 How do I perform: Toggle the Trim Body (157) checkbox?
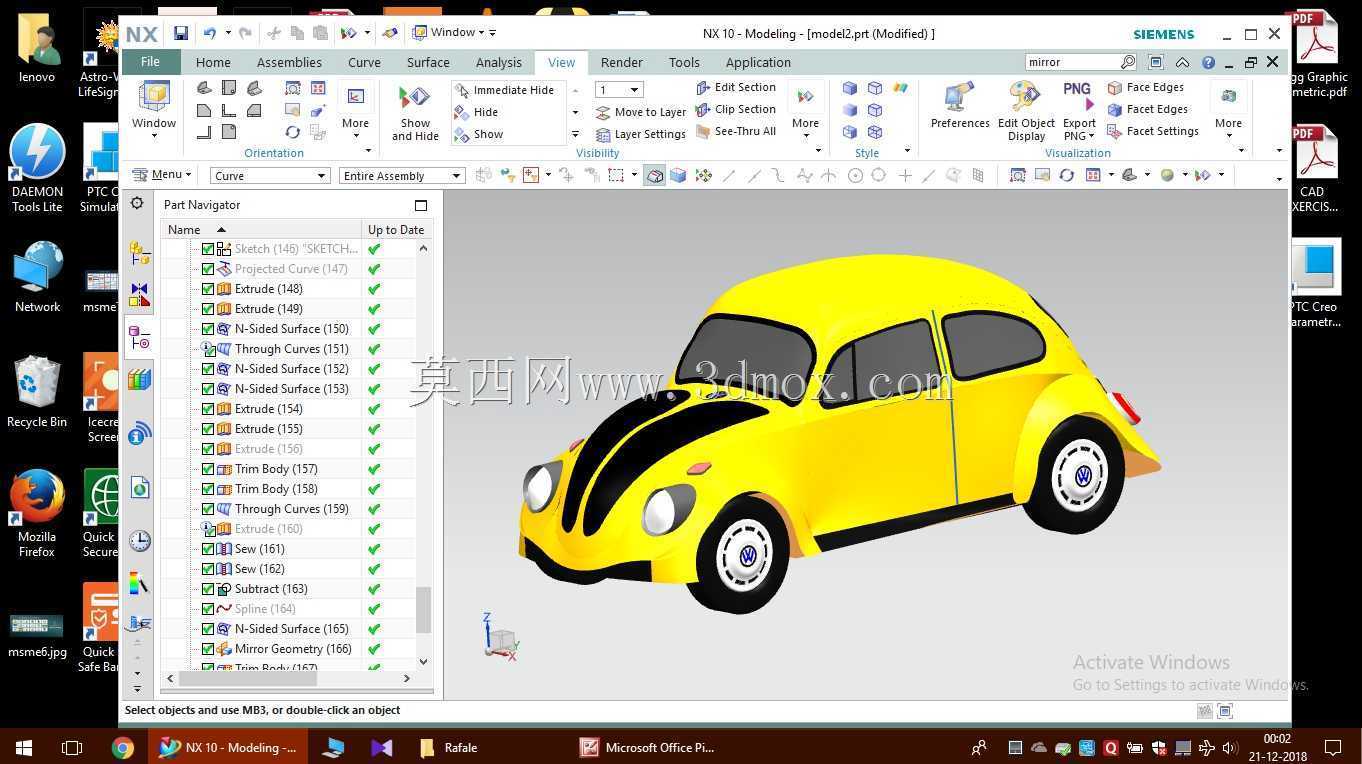coord(208,469)
